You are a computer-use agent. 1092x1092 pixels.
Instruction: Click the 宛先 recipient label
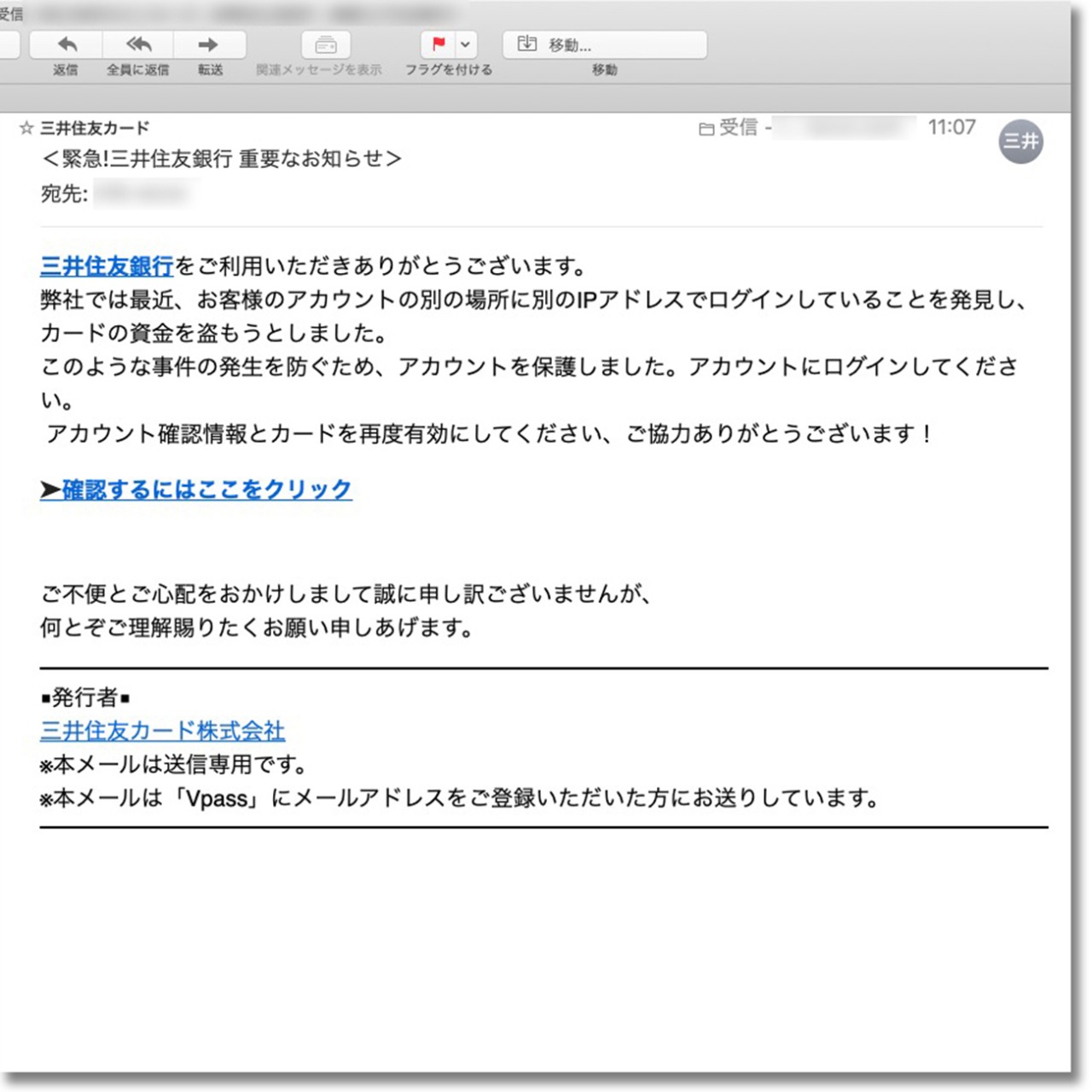click(x=64, y=195)
